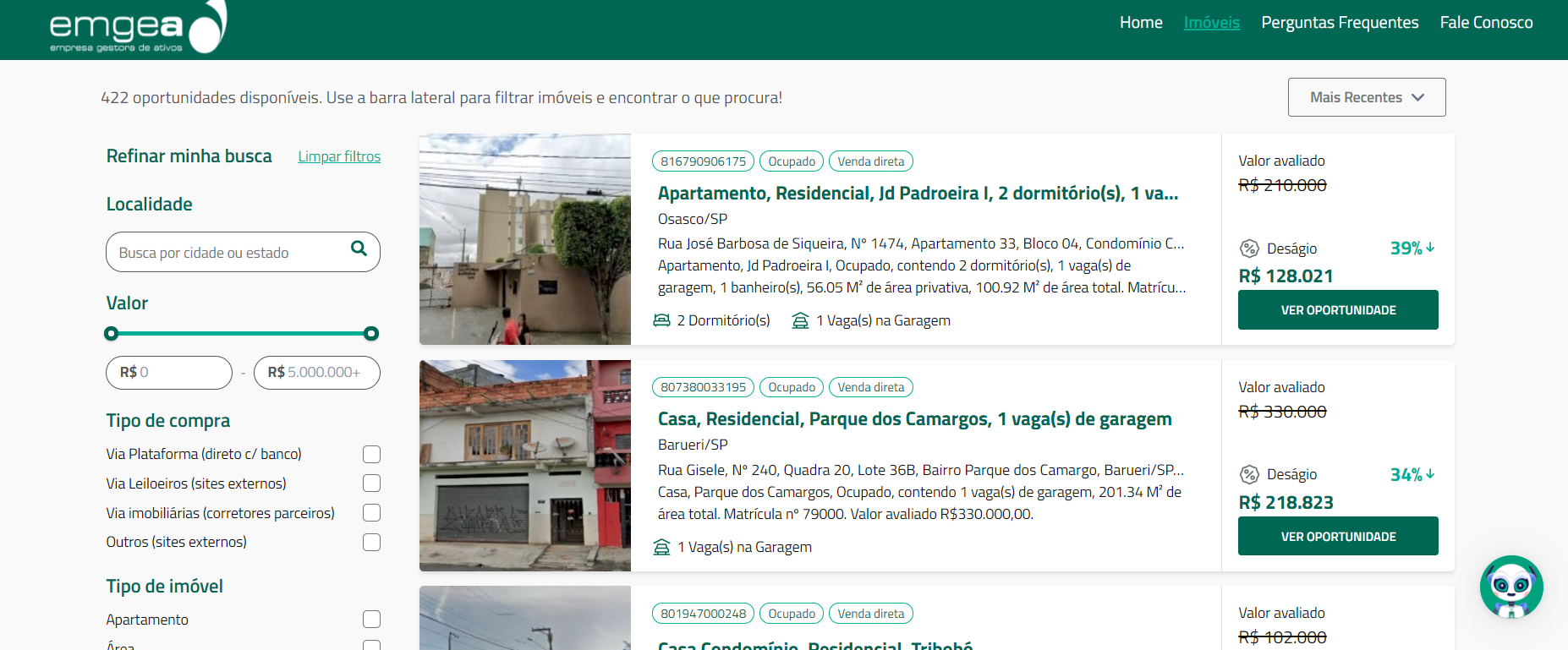The image size is (1568, 650).
Task: Go to Perguntas Frequentes page
Action: point(1340,23)
